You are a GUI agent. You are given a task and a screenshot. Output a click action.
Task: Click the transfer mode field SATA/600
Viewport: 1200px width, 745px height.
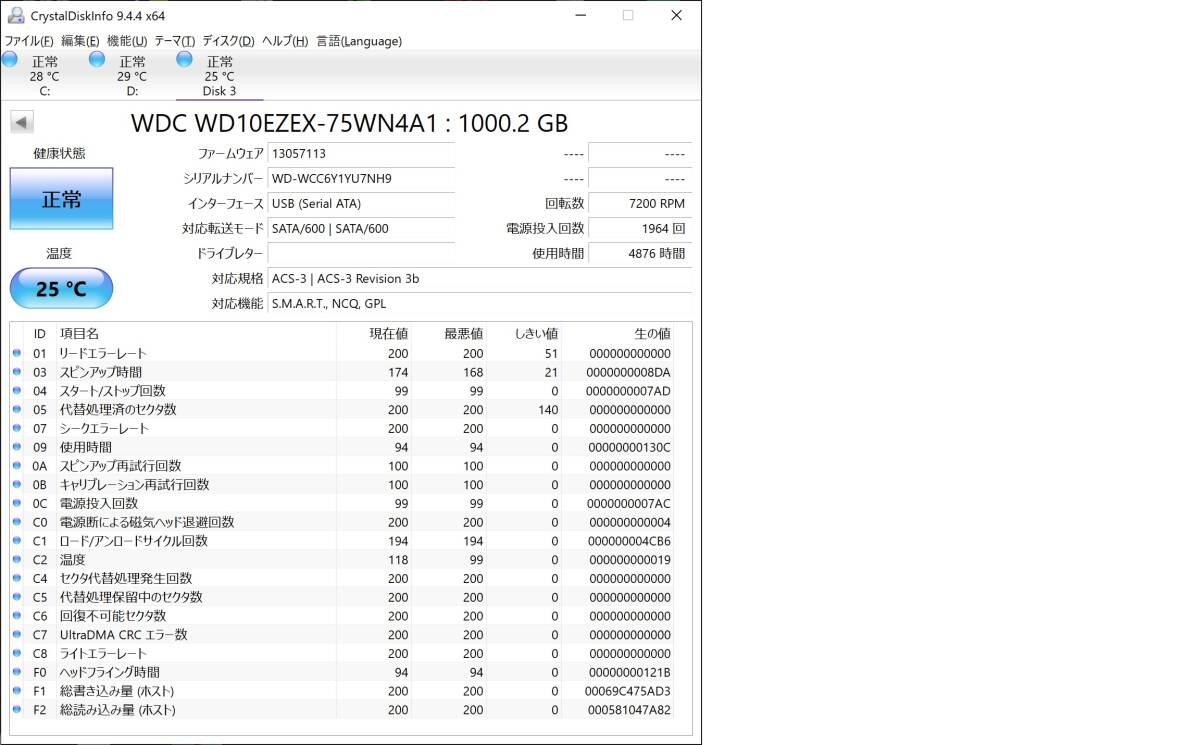click(361, 228)
